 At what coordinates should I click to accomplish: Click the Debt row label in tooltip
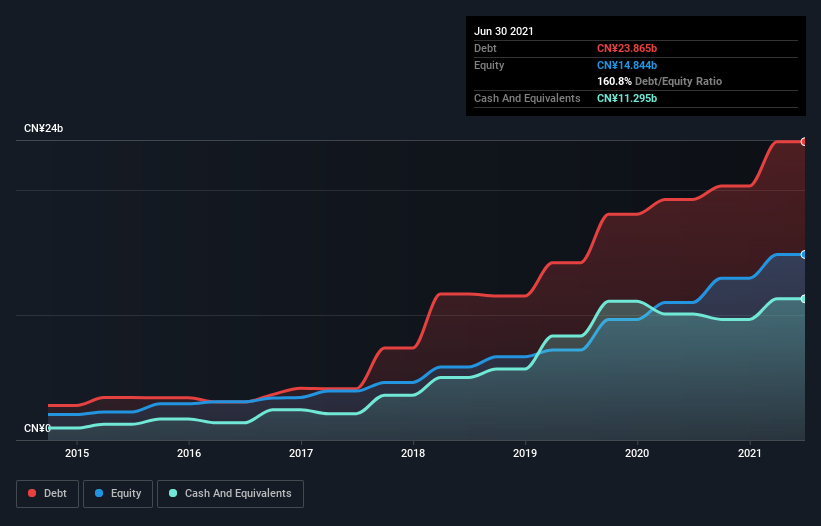pyautogui.click(x=485, y=48)
